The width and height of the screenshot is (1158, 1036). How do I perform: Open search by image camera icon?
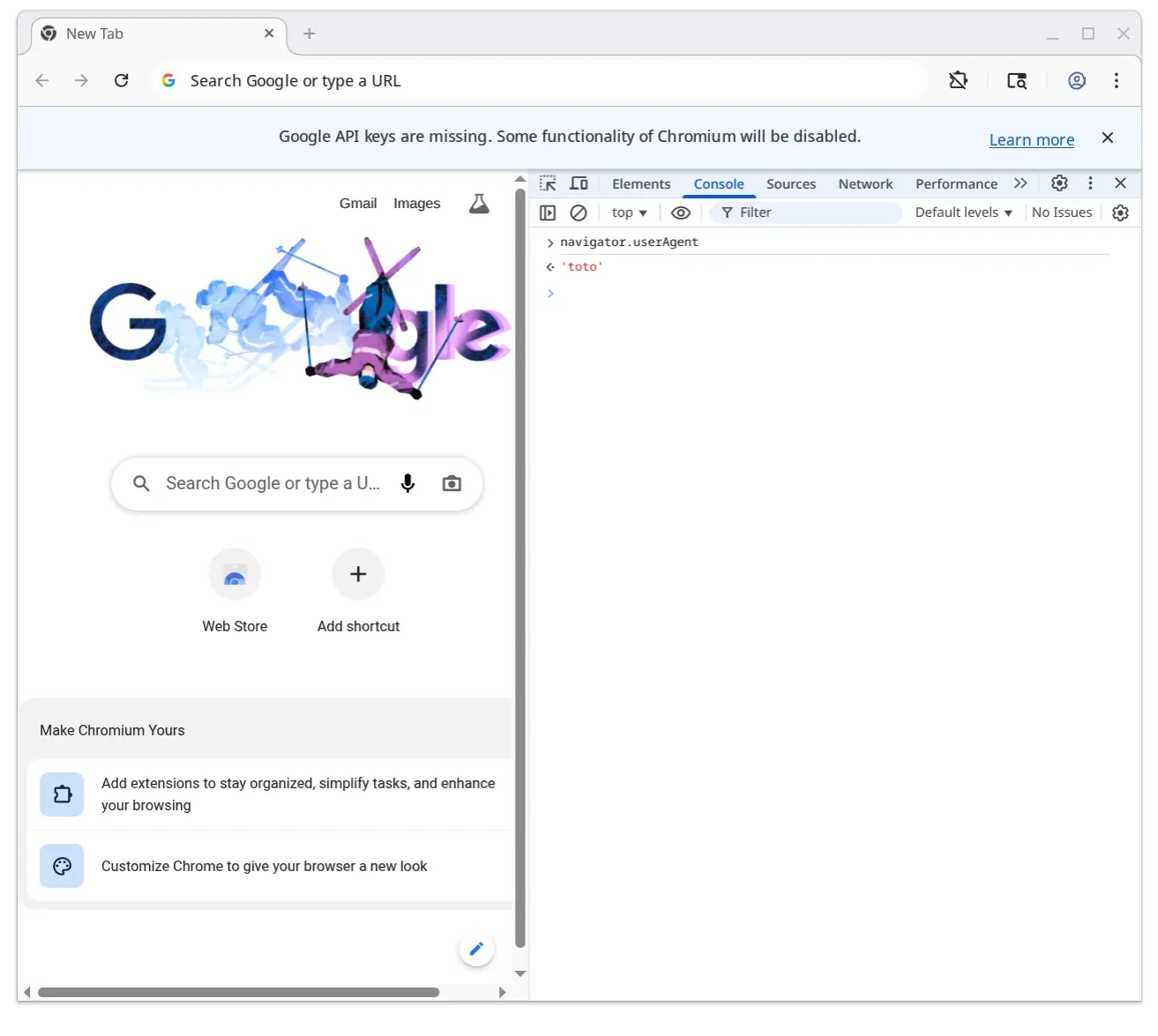pyautogui.click(x=451, y=483)
